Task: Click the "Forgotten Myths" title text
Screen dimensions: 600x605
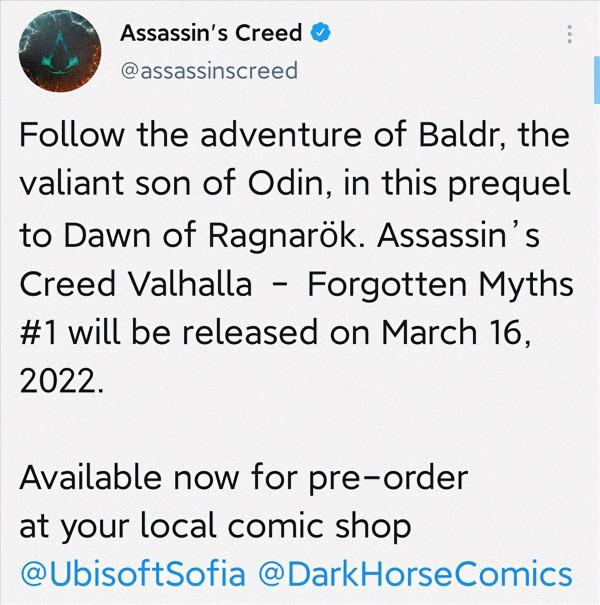Action: point(439,284)
